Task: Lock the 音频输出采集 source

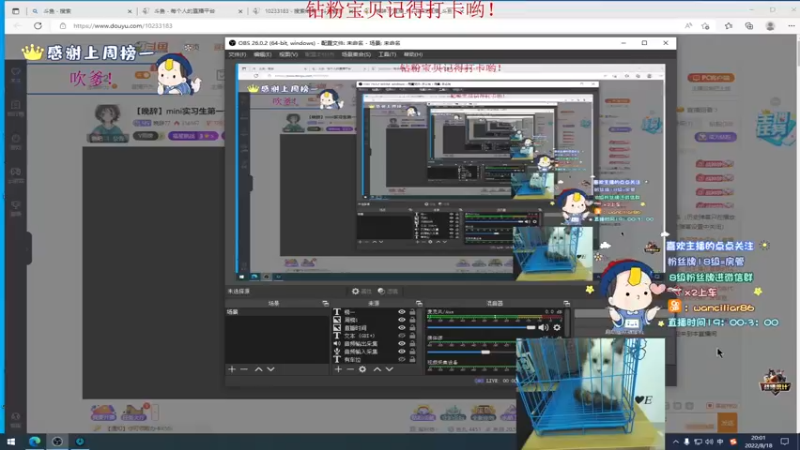Action: 412,343
